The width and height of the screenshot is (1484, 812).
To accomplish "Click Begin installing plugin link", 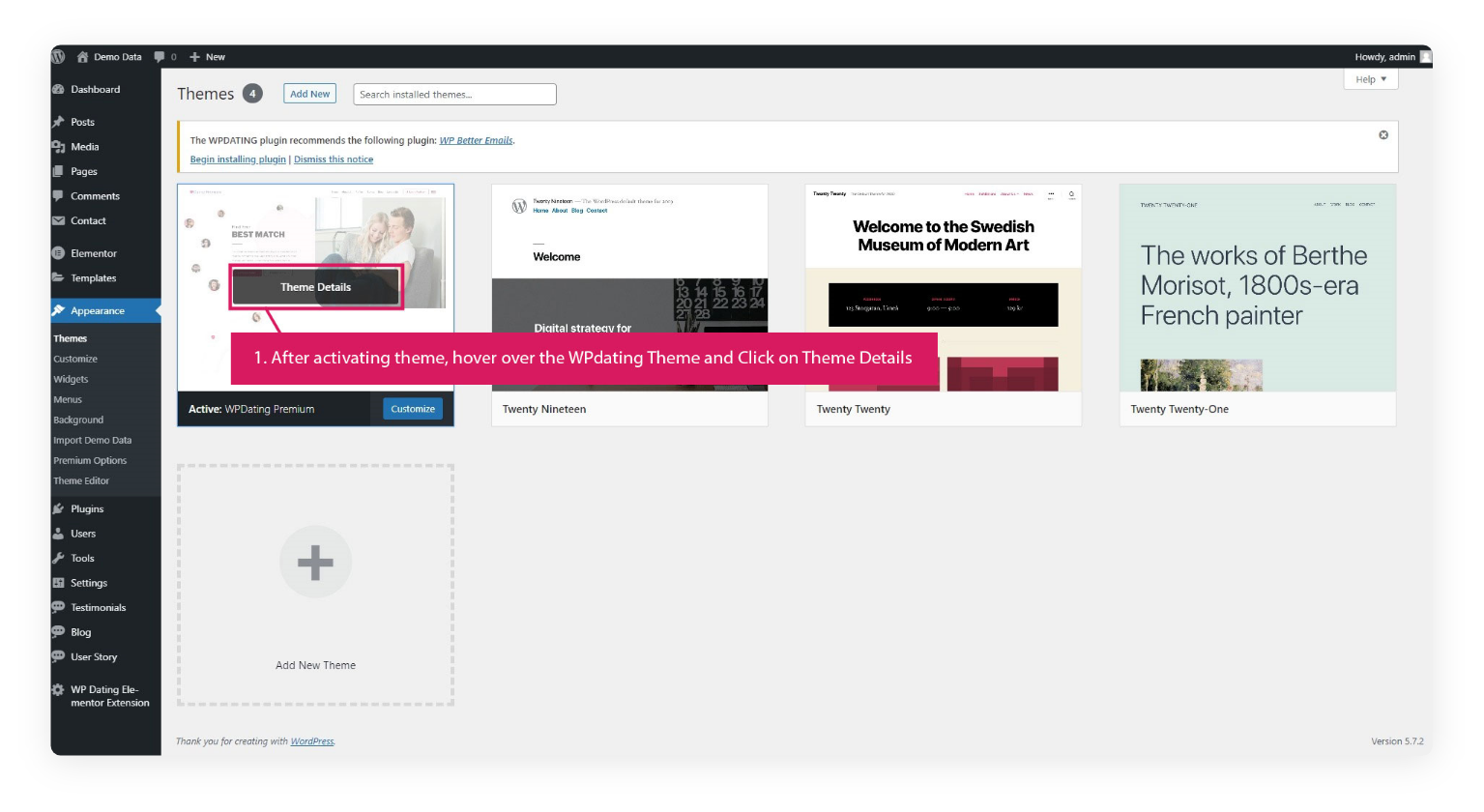I will coord(238,159).
